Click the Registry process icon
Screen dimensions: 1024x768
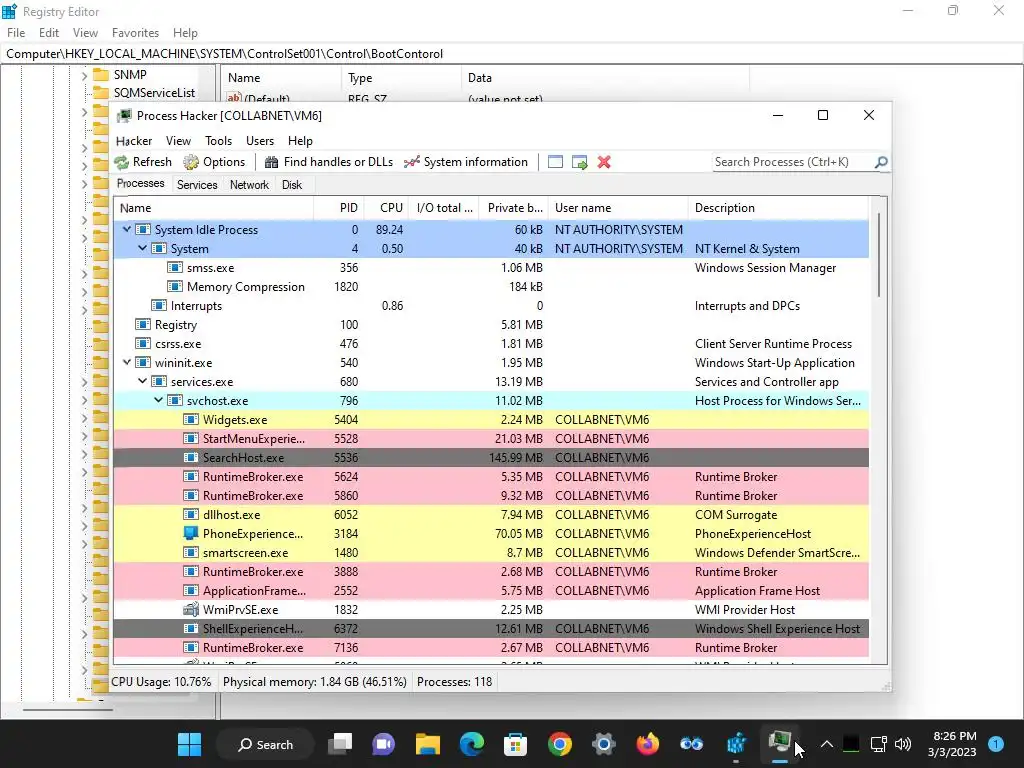point(142,325)
